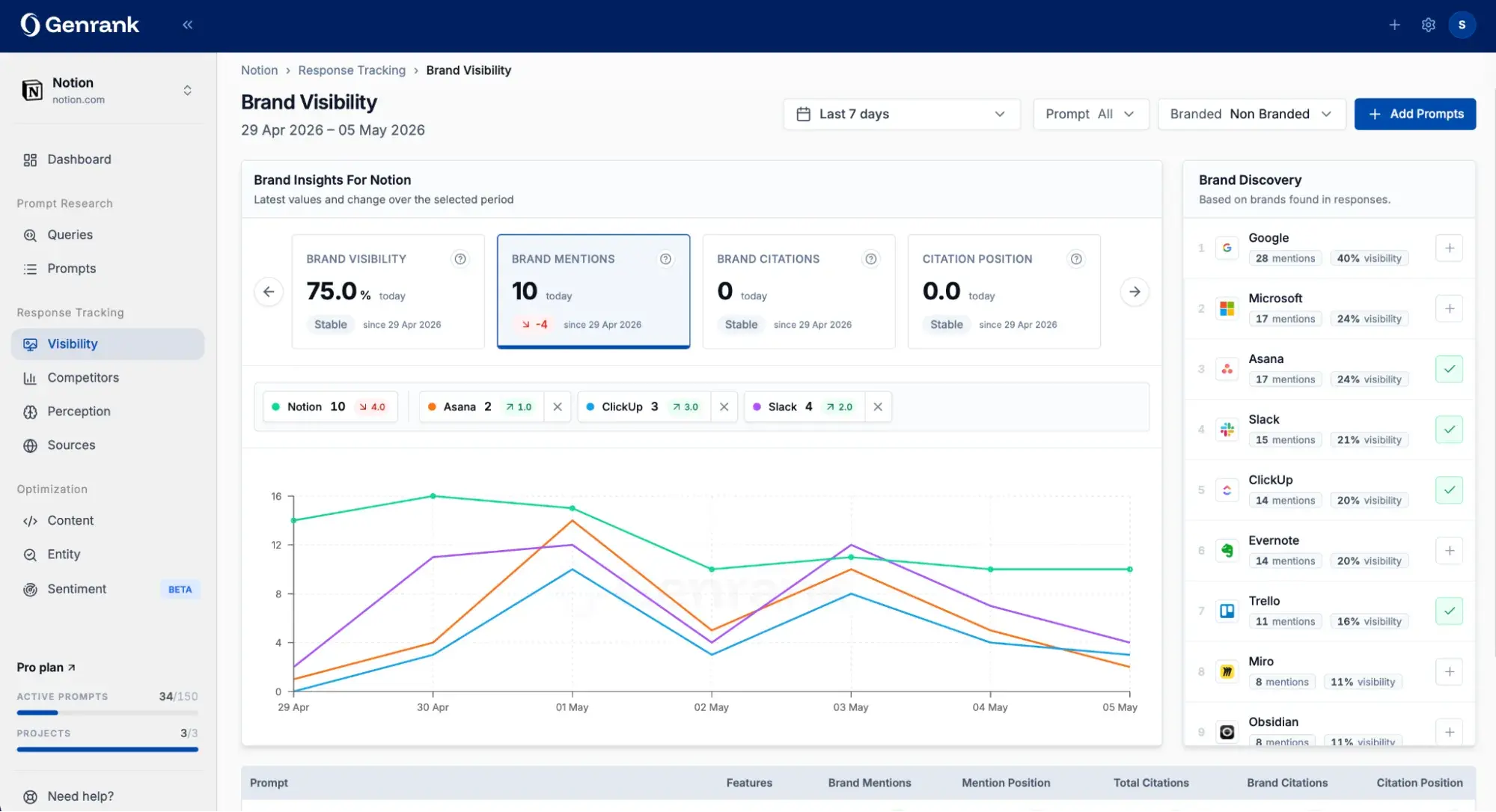Viewport: 1496px width, 812px height.
Task: Open Perception in the sidebar
Action: pos(108,412)
